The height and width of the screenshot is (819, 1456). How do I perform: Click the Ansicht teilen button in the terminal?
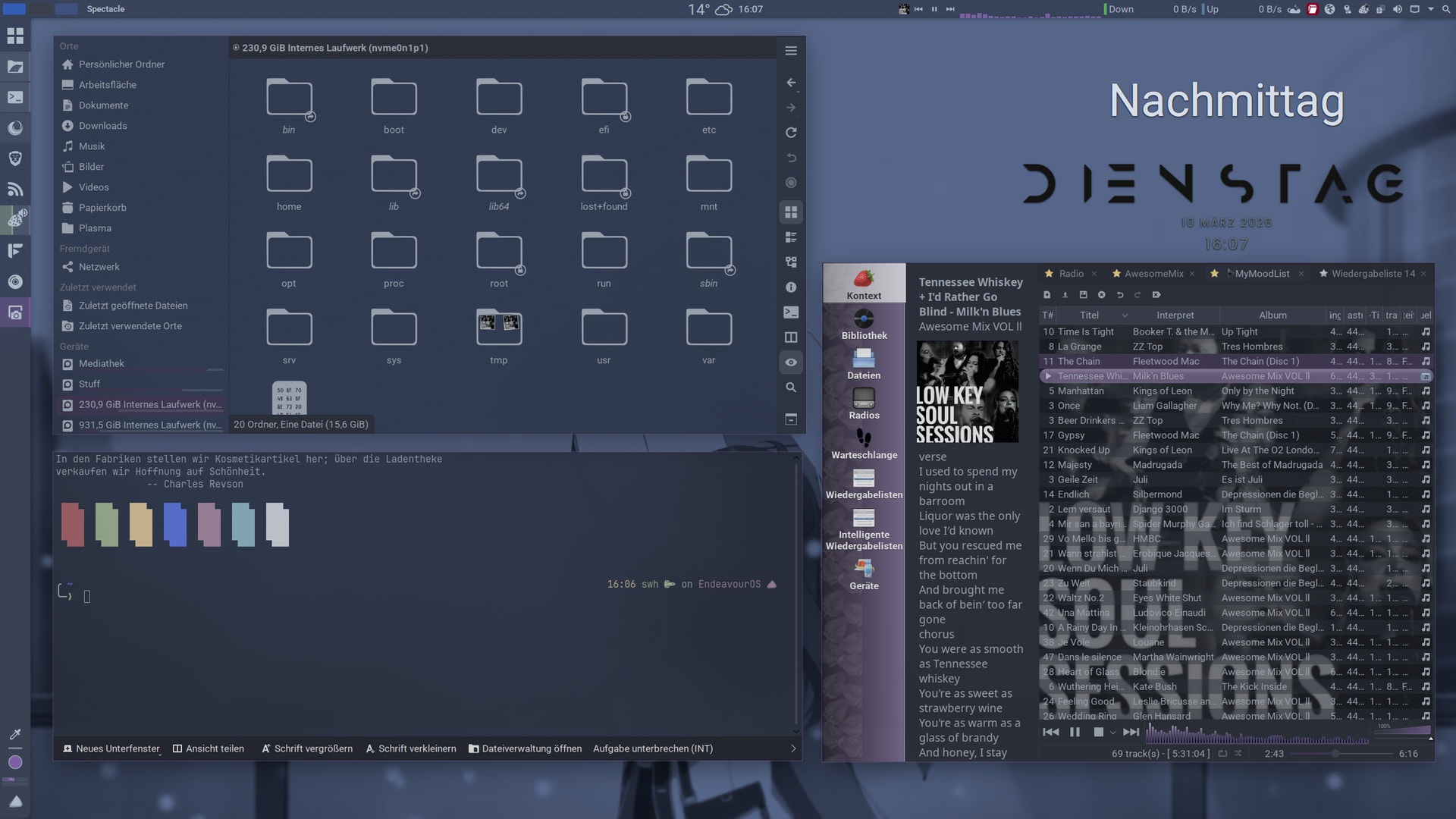[209, 748]
